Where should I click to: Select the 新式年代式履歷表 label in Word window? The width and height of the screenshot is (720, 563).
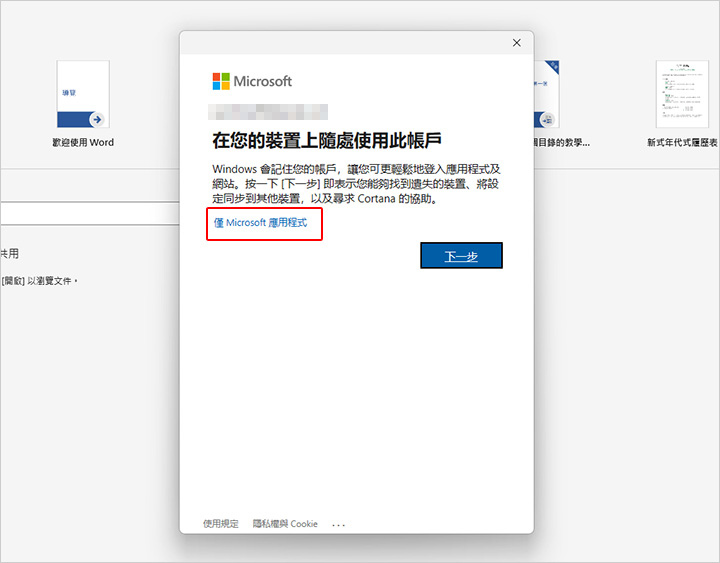coord(682,142)
